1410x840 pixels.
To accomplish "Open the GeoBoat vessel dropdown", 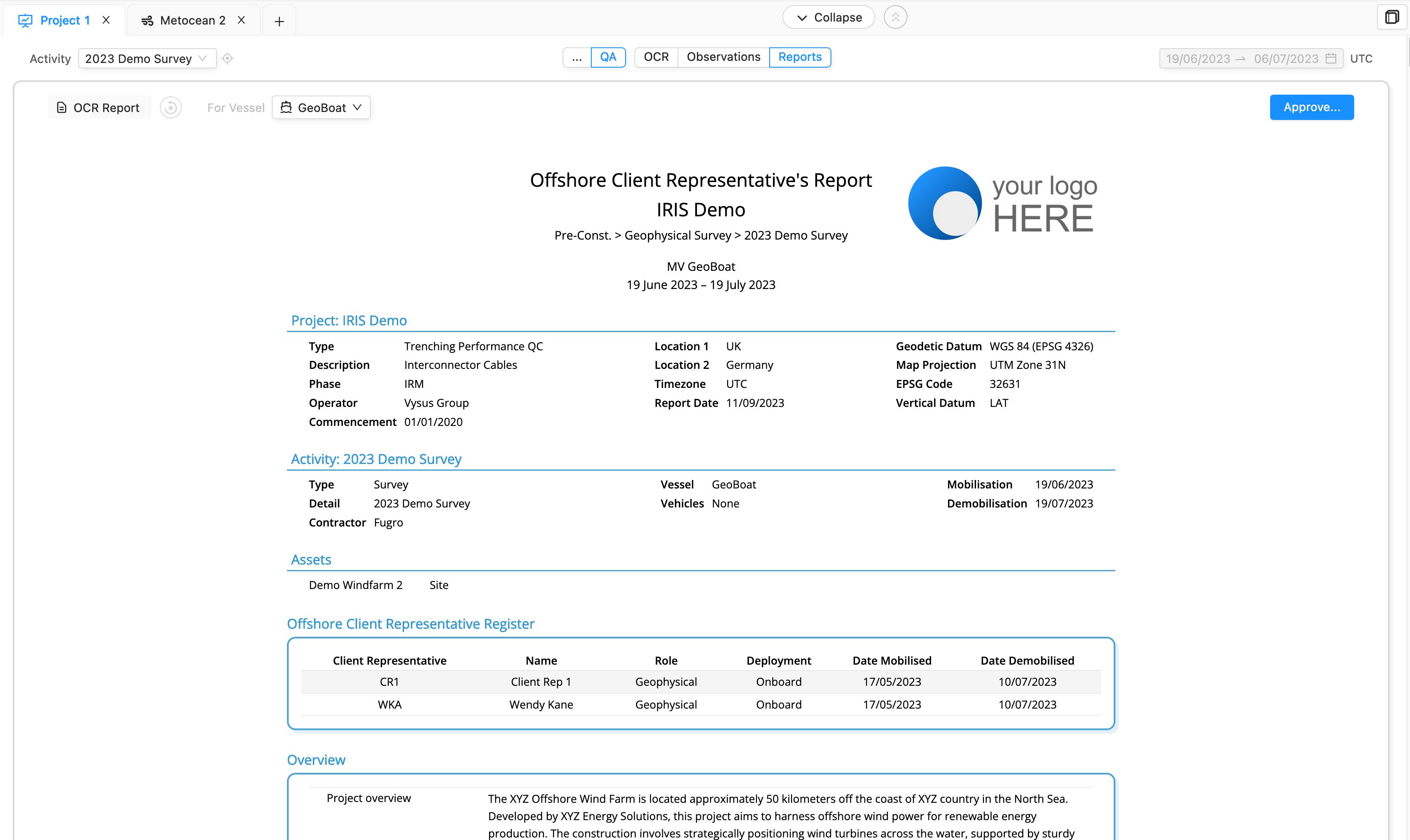I will tap(321, 108).
